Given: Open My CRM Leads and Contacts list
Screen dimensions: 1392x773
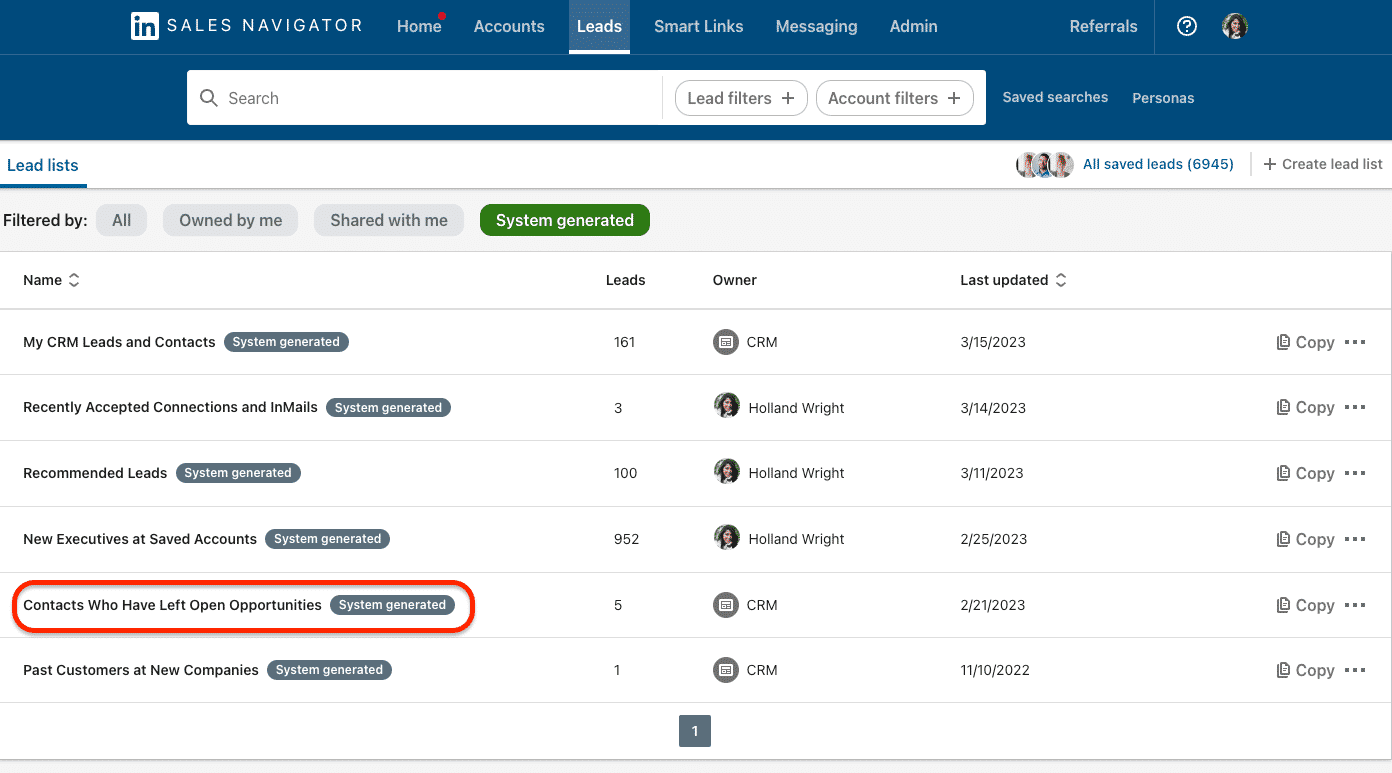Looking at the screenshot, I should click(119, 342).
